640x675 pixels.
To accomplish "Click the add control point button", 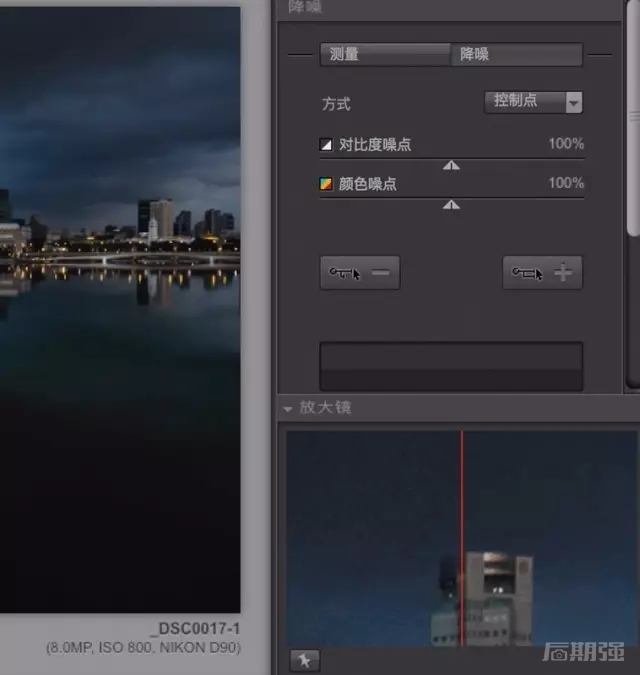I will pyautogui.click(x=542, y=272).
